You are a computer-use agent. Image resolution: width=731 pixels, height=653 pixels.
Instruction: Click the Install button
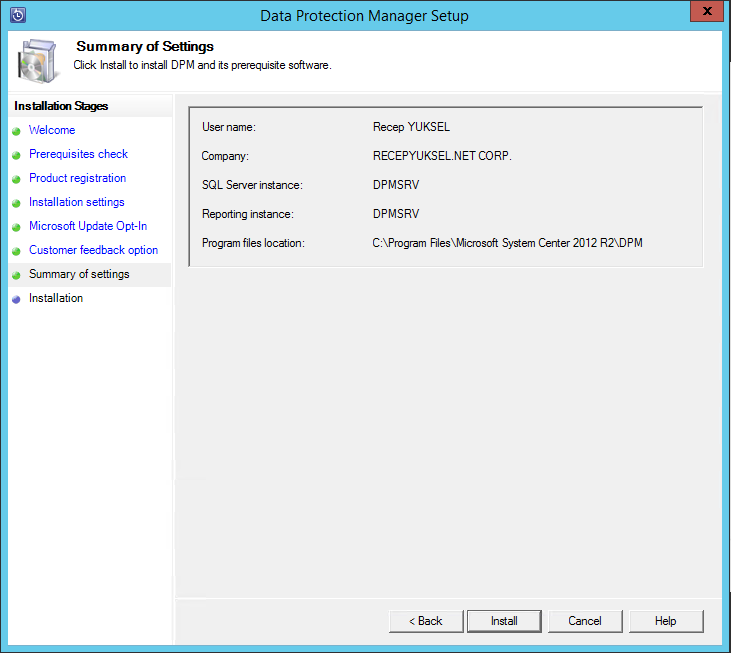click(x=504, y=621)
